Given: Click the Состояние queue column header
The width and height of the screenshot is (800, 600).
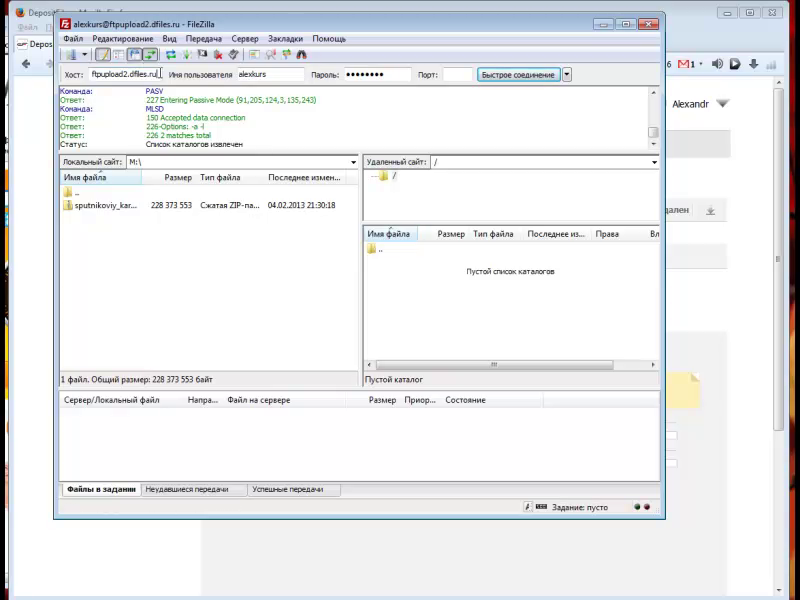Looking at the screenshot, I should coord(492,400).
